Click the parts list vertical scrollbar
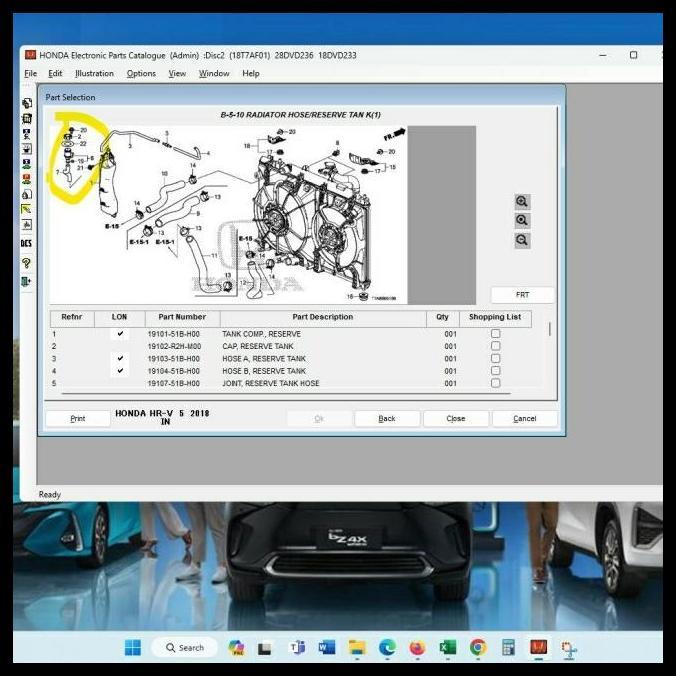The image size is (676, 676). (548, 330)
